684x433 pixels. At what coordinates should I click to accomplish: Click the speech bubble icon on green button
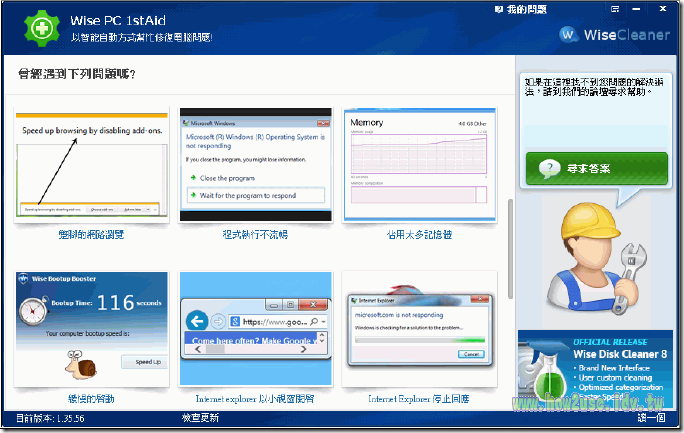547,168
